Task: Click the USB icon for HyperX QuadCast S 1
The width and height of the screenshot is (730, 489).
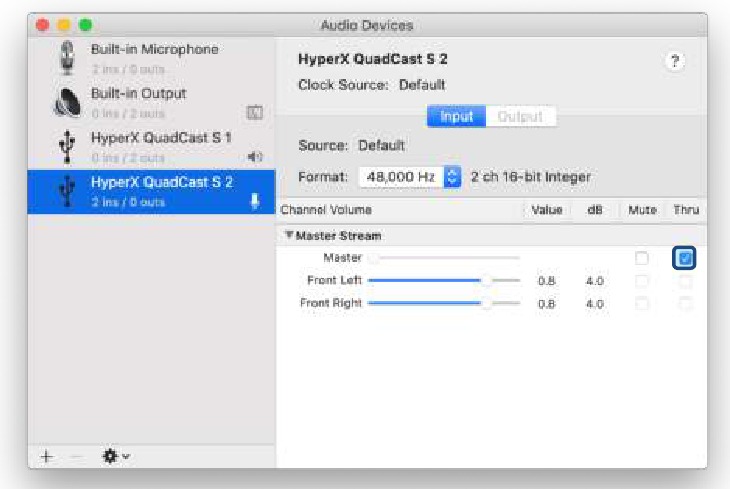Action: point(68,147)
